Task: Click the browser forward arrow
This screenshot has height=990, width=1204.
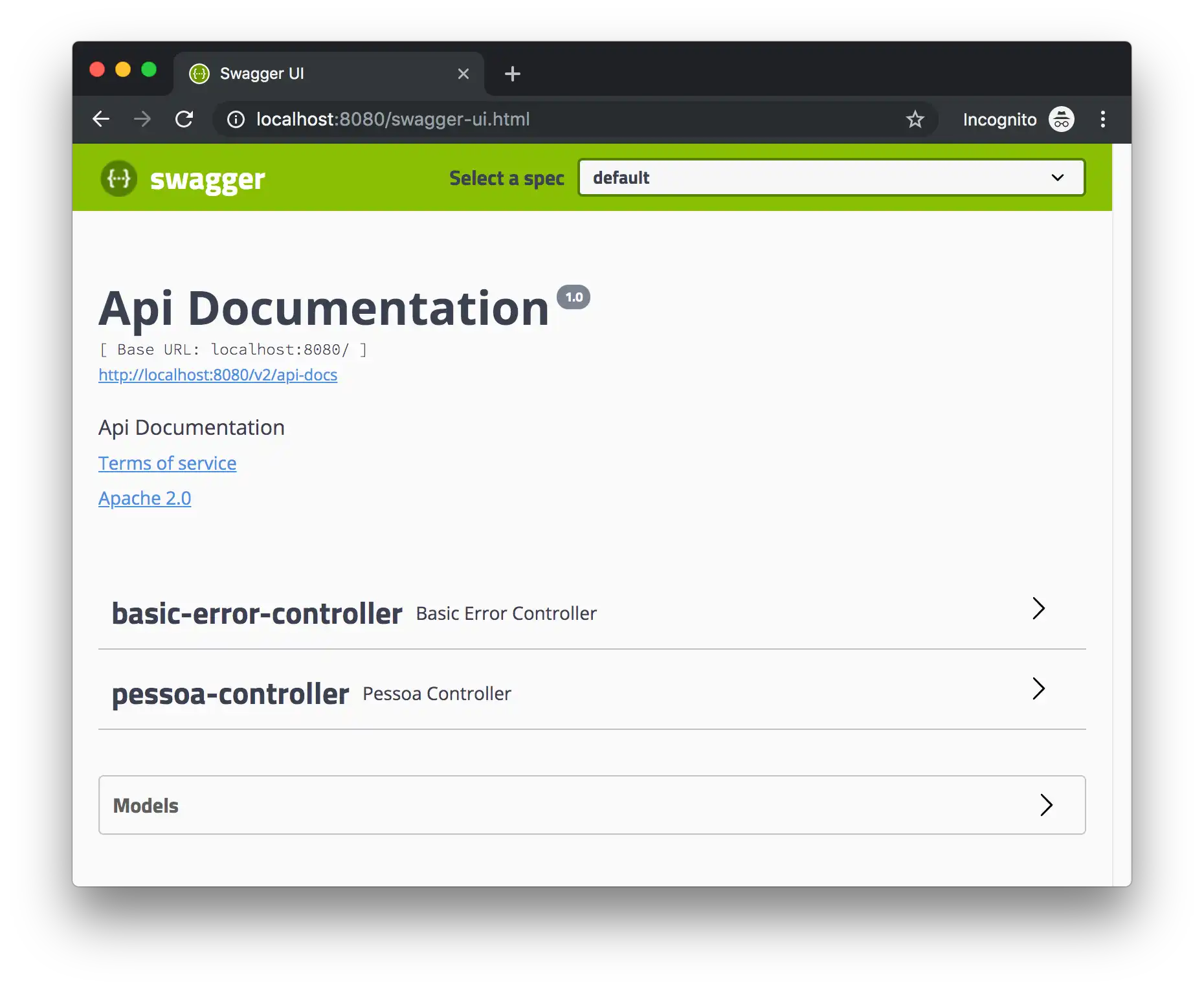Action: 142,119
